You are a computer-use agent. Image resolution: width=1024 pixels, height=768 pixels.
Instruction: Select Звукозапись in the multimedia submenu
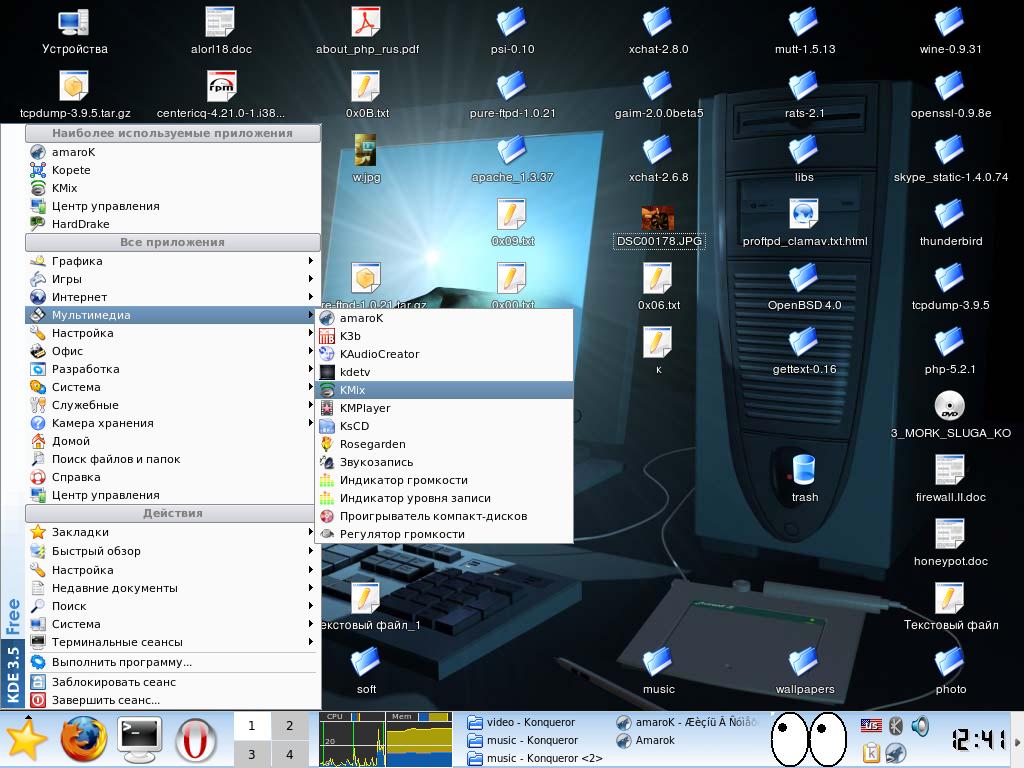(x=444, y=462)
